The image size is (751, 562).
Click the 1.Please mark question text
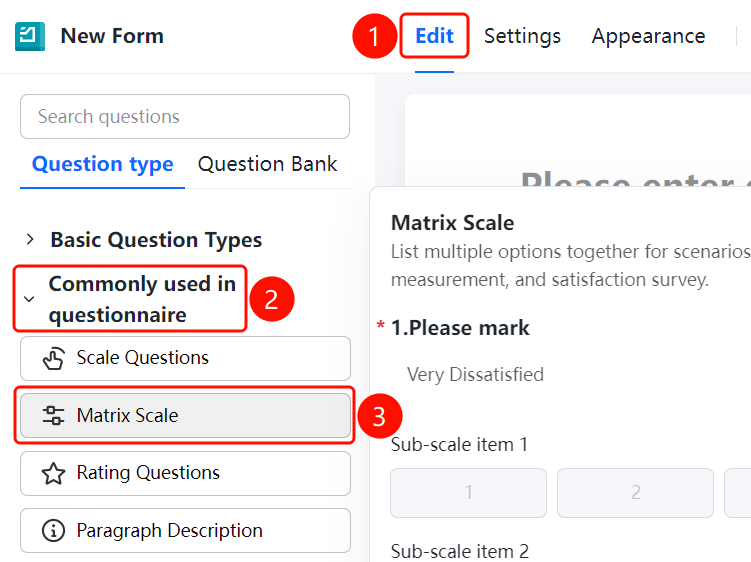point(460,328)
